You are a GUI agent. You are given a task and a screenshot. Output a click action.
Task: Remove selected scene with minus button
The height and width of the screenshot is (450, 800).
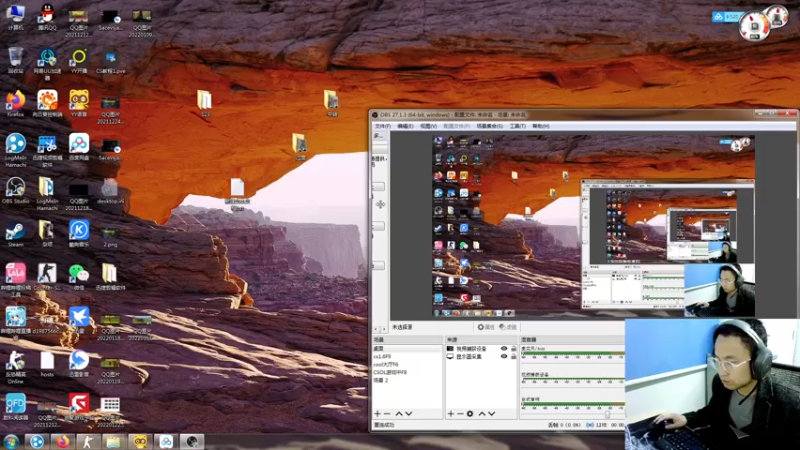tap(387, 414)
